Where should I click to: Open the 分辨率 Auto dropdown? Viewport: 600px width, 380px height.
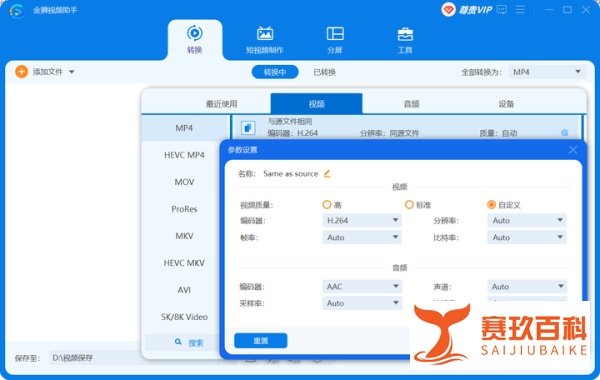pyautogui.click(x=527, y=220)
